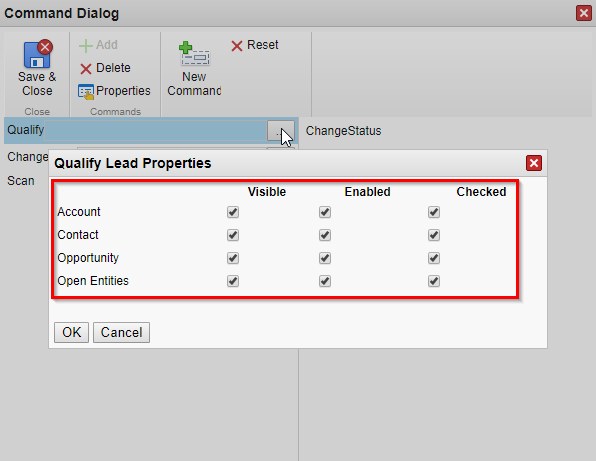596x461 pixels.
Task: Open the Properties command icon
Action: tap(86, 92)
